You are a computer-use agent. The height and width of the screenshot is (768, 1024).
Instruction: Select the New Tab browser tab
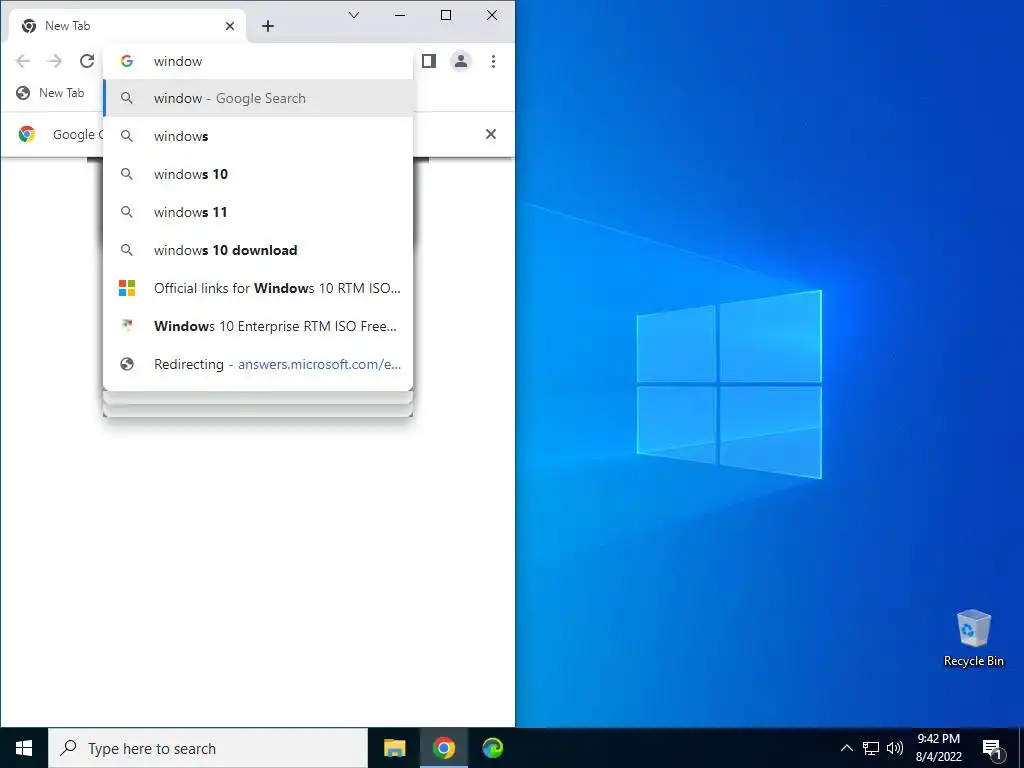[x=127, y=26]
